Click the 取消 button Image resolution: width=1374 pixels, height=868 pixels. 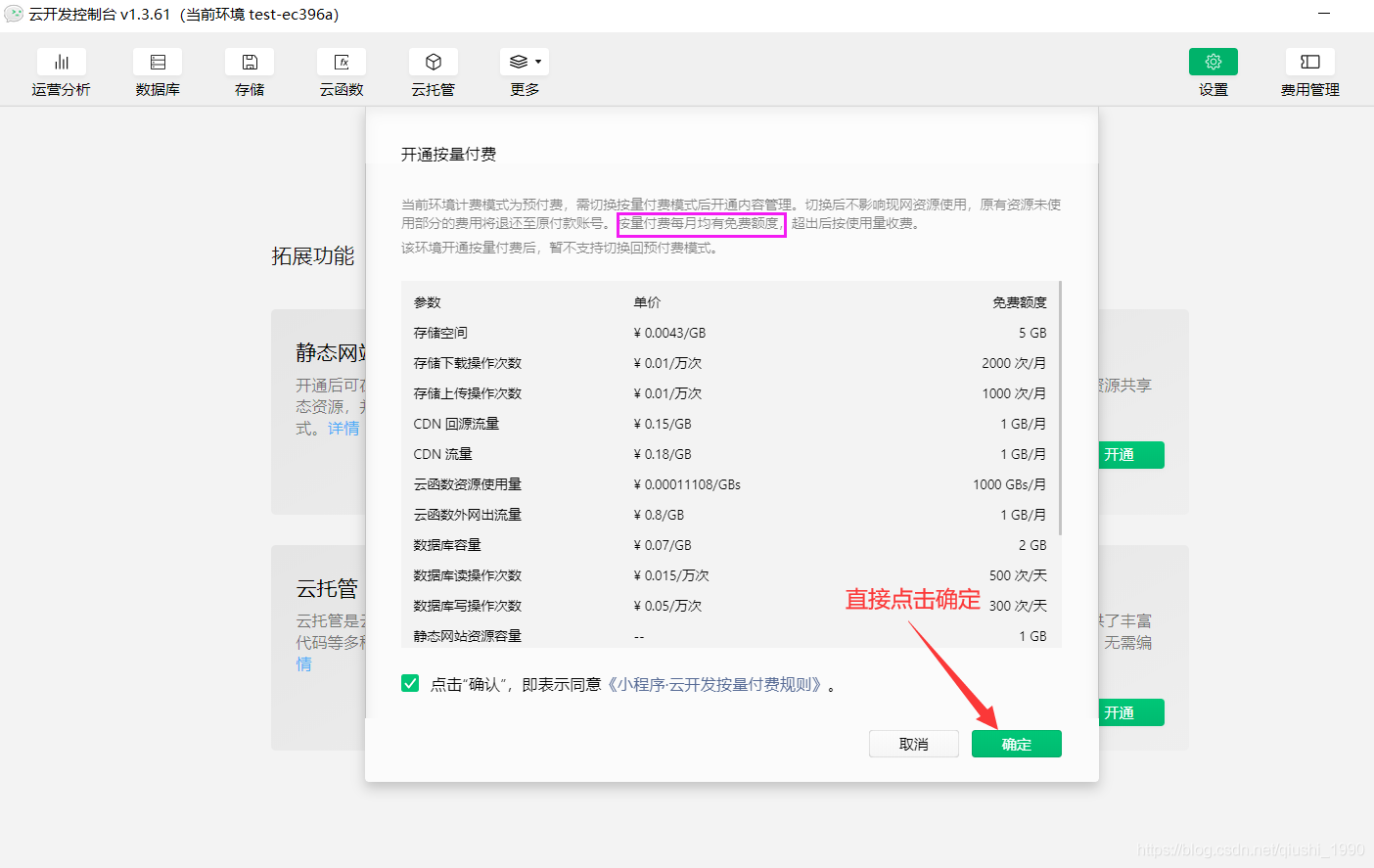click(914, 744)
